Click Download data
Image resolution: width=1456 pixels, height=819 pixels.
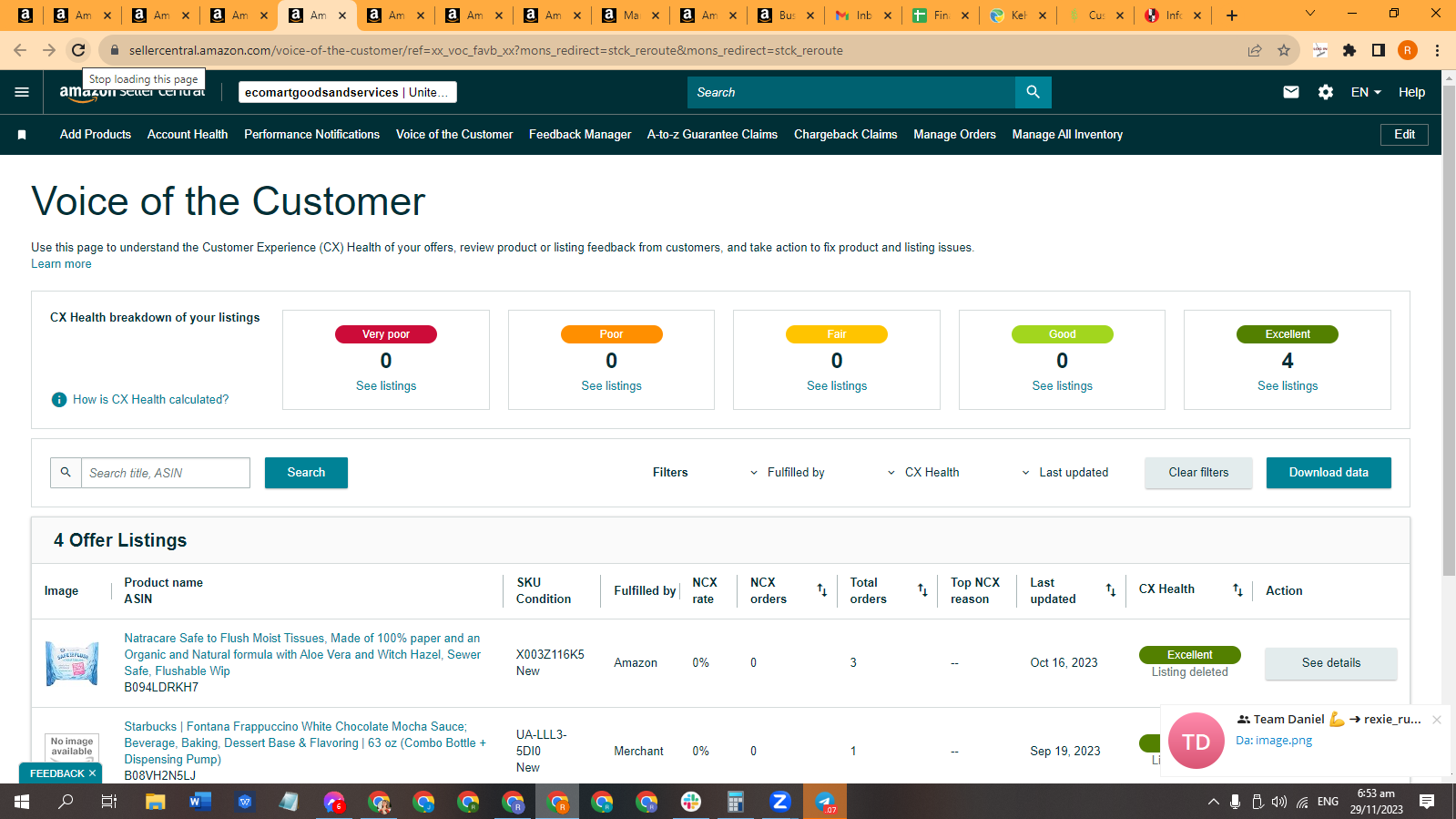[x=1329, y=473]
